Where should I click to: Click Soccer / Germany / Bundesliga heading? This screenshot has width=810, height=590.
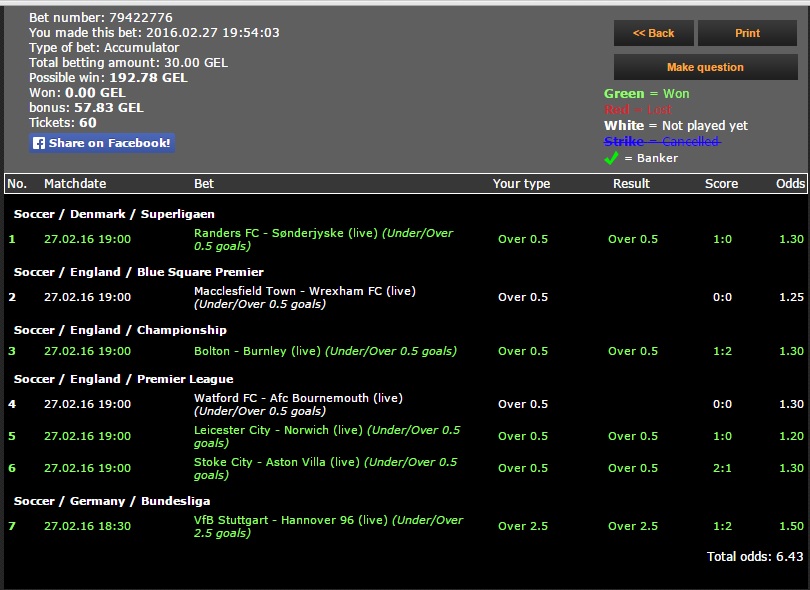112,501
